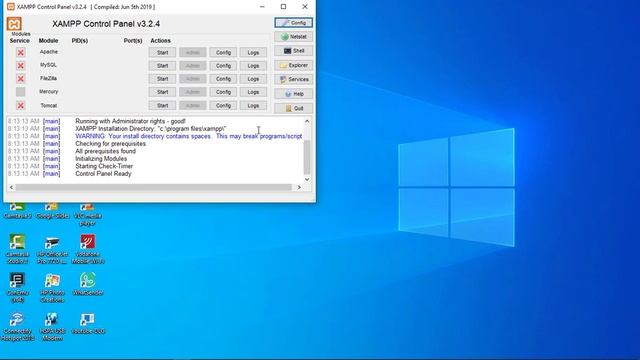Minimize the XAMPP Control Panel window
Image resolution: width=640 pixels, height=360 pixels.
point(262,7)
